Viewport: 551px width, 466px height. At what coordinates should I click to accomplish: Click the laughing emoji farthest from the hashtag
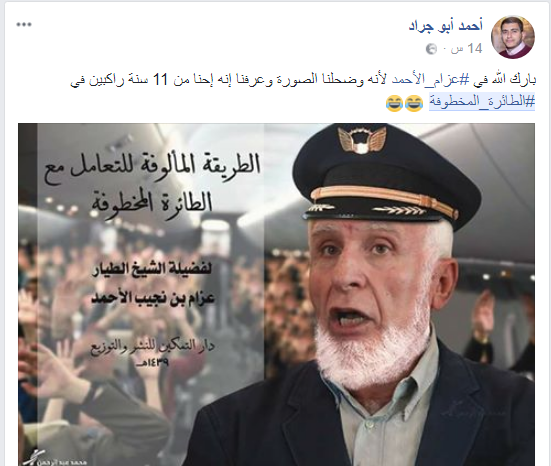(x=394, y=103)
